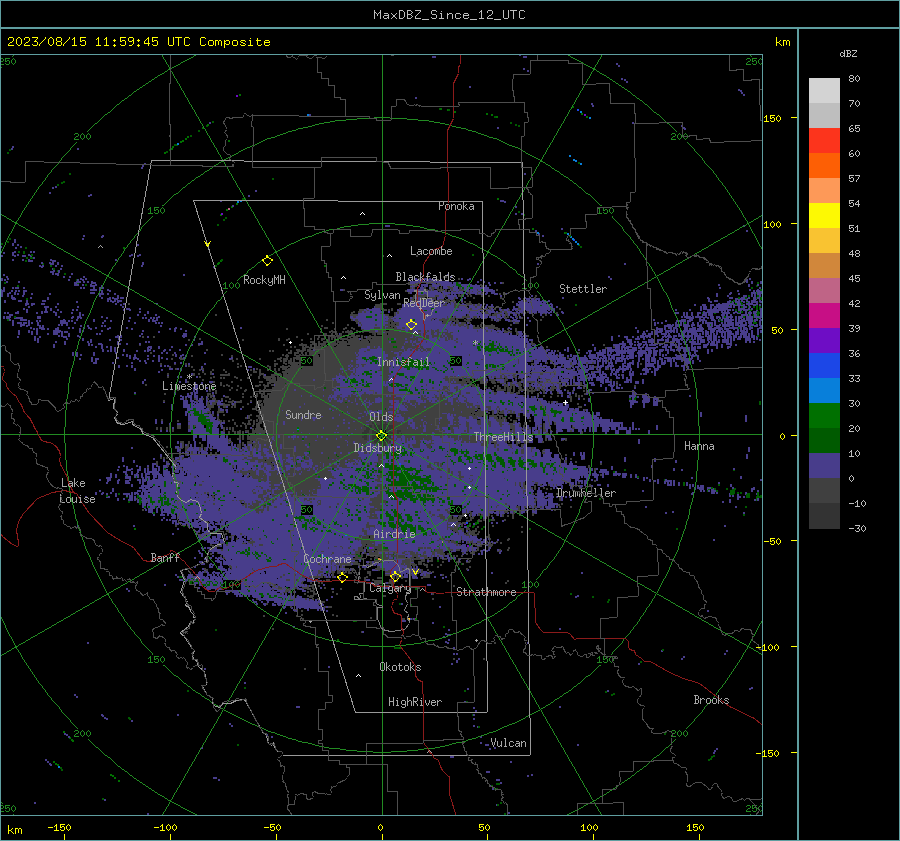Select the bright yellow 51-54 dBZ legend swatch
Screen dimensions: 900x841
point(824,216)
